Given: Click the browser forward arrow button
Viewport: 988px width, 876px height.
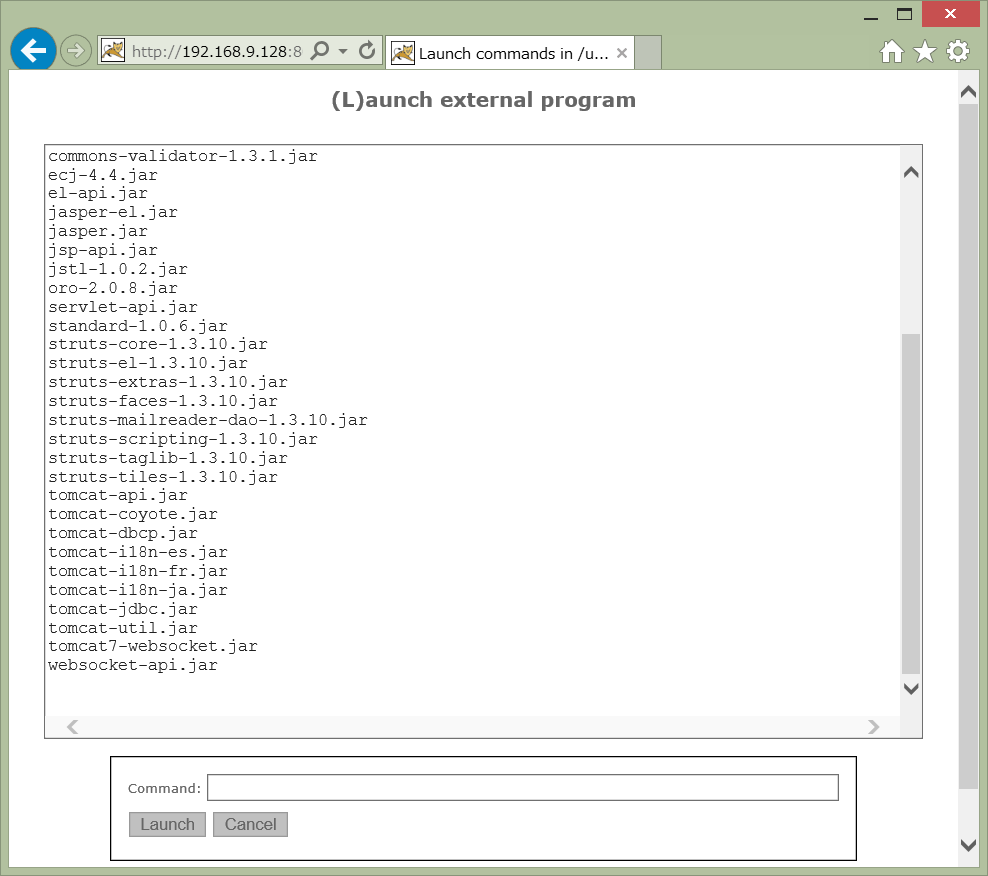Looking at the screenshot, I should 76,50.
